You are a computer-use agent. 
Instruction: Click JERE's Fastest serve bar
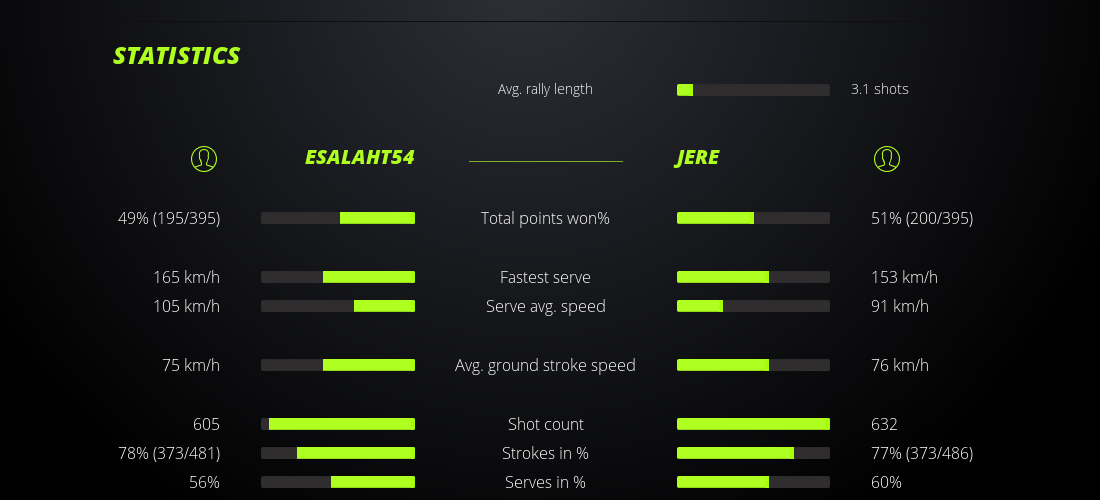(x=753, y=277)
